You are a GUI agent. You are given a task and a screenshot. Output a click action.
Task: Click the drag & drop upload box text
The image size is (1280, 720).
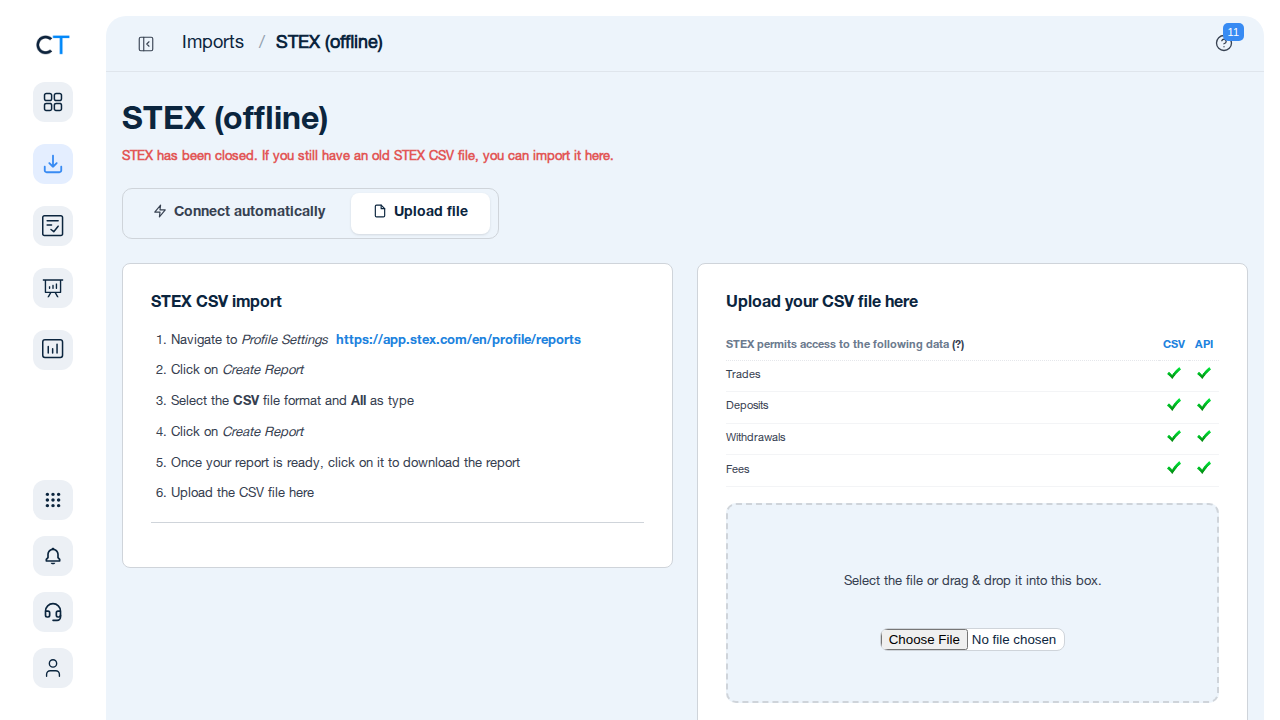point(972,580)
